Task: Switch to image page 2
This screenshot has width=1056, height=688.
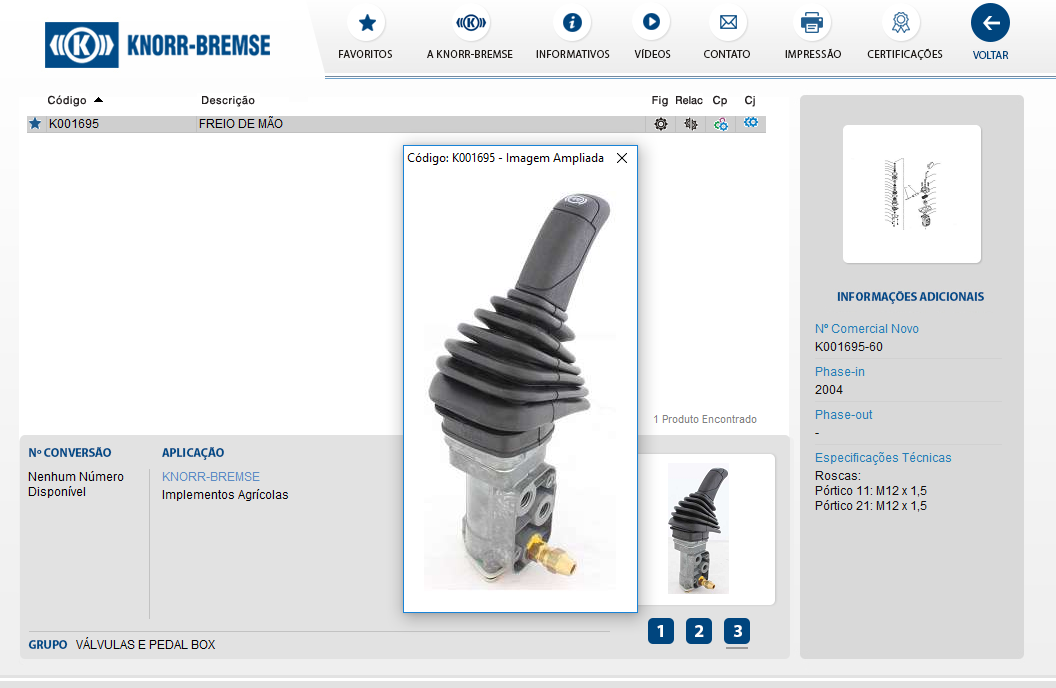Action: (x=699, y=631)
